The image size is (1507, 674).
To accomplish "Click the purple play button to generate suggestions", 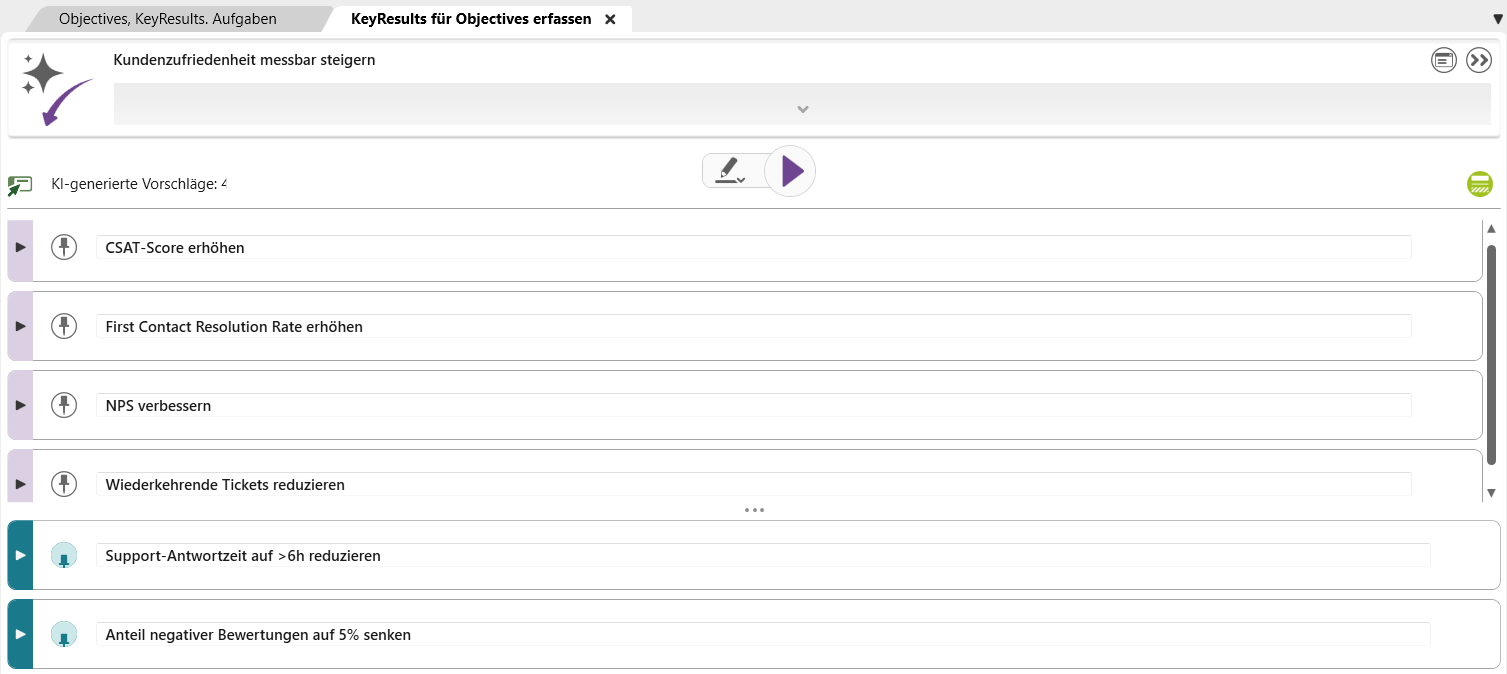I will 791,171.
